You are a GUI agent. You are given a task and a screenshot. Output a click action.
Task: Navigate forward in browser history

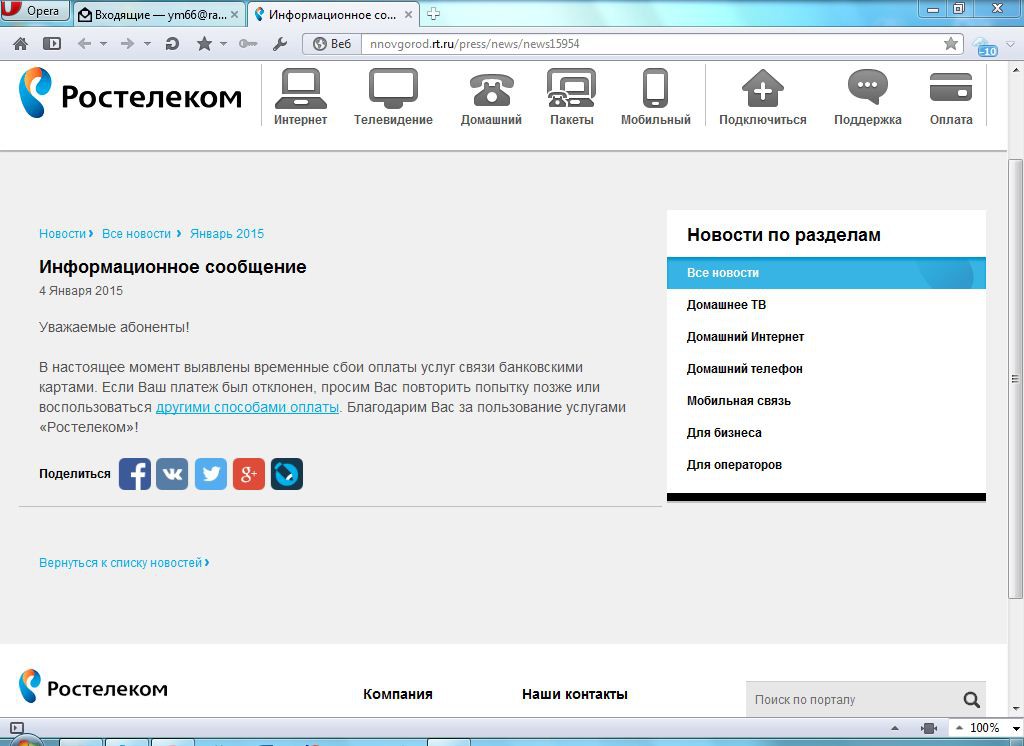point(127,44)
